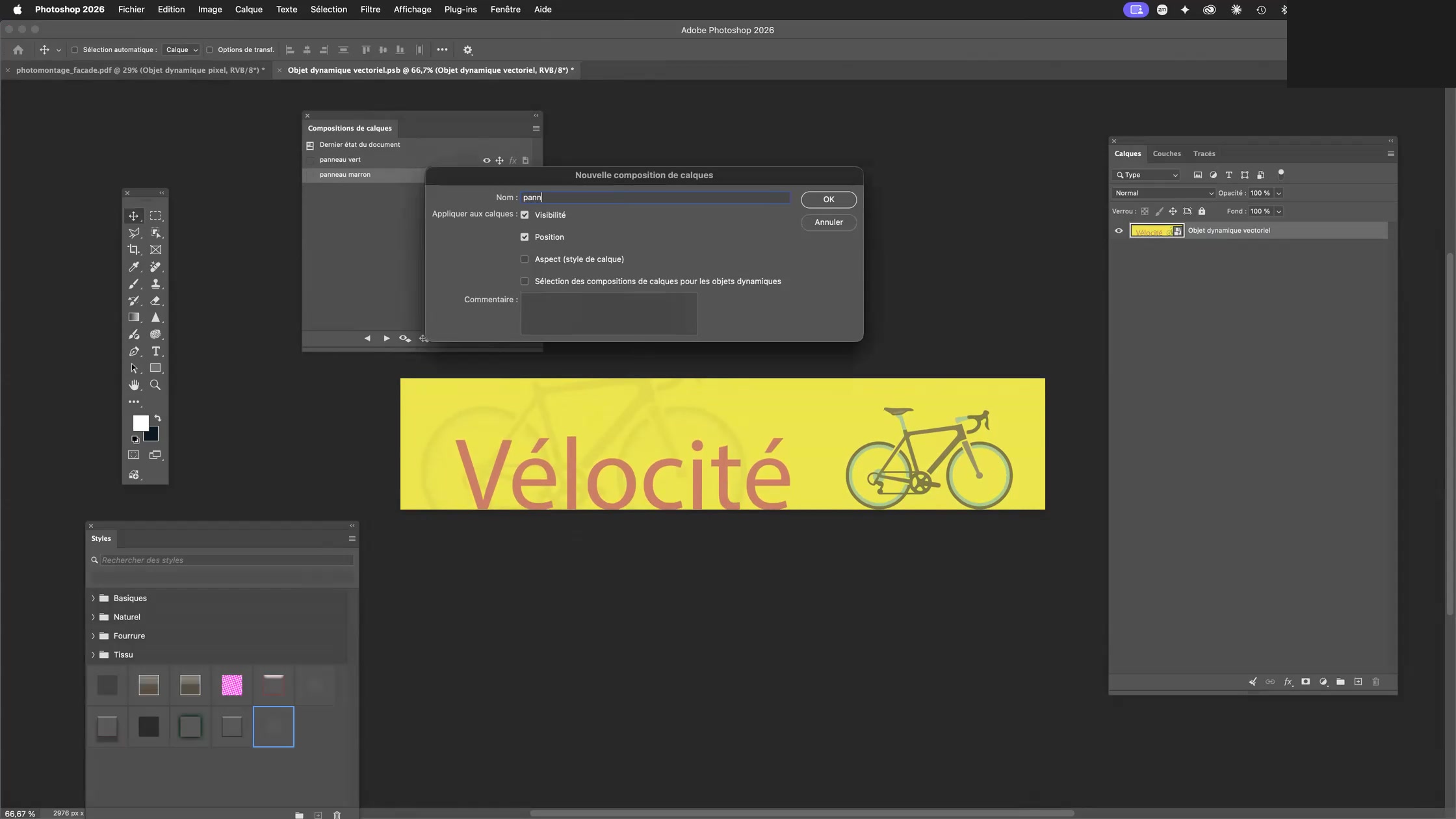Open the layer style fx menu
1456x819 pixels.
[1288, 682]
